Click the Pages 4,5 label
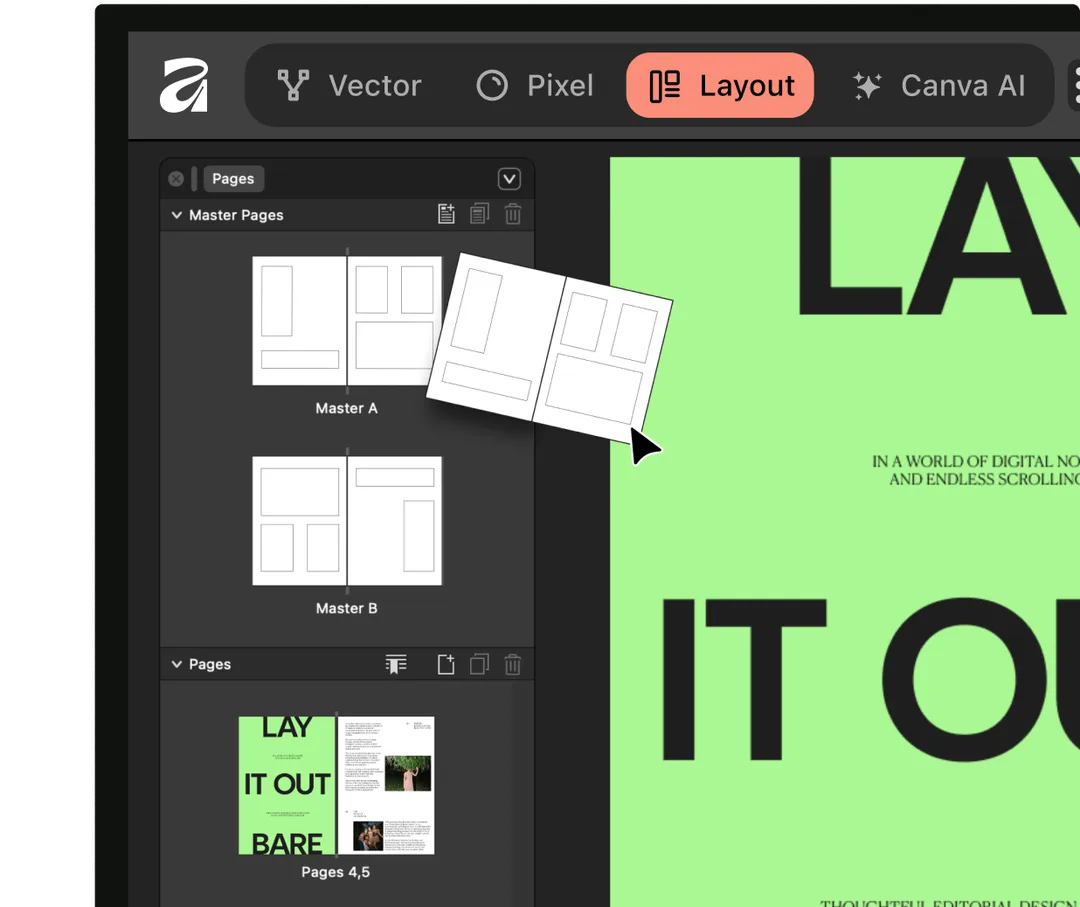Screen dimensions: 1080x907 (335, 872)
